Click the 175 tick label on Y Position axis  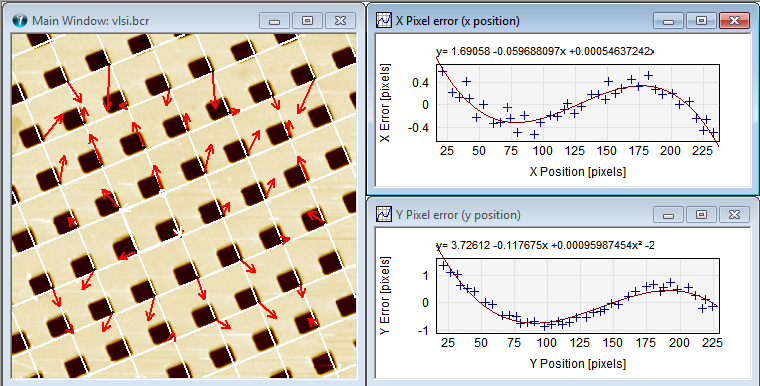pos(646,343)
